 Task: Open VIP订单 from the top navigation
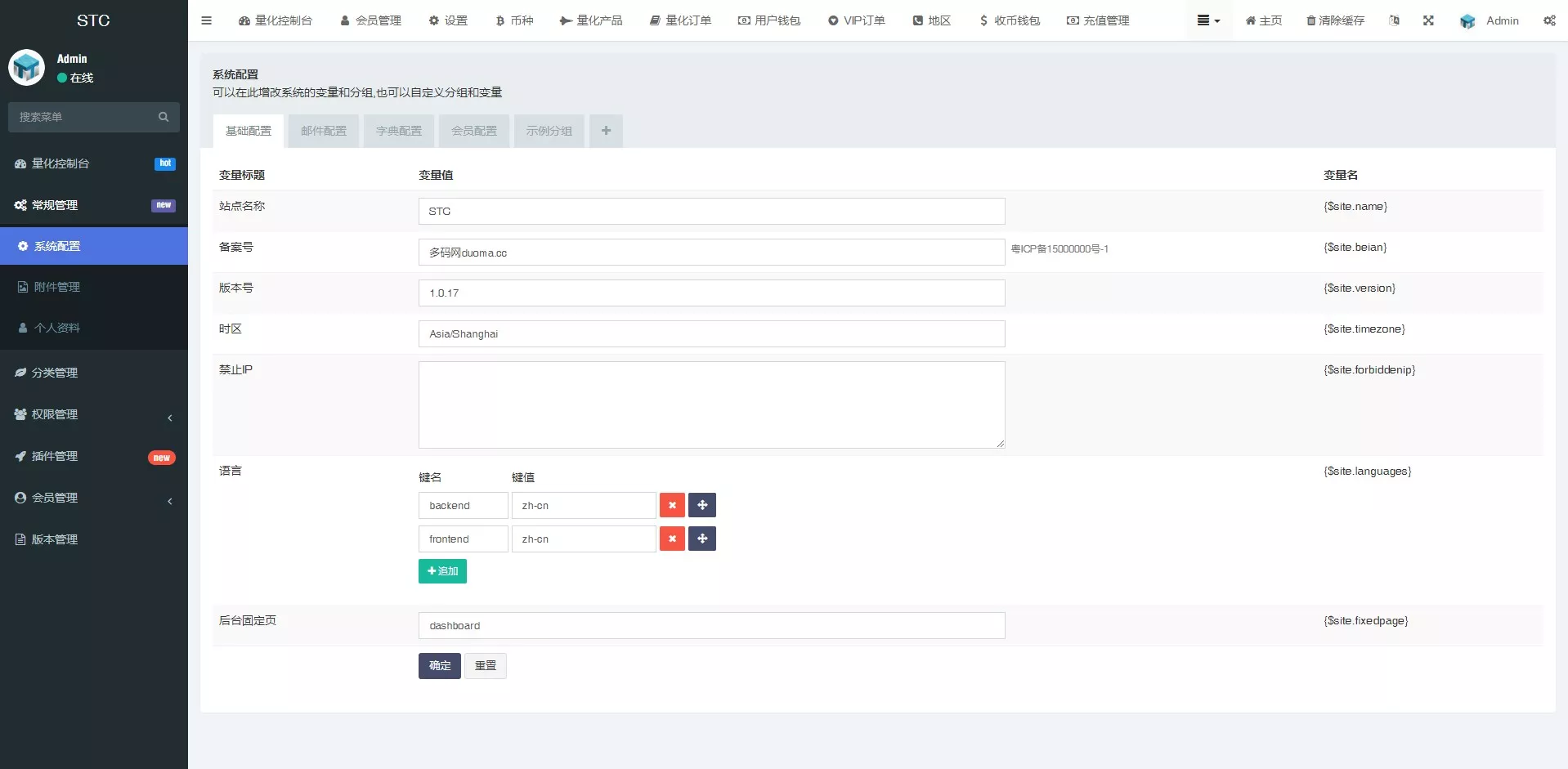click(x=855, y=20)
